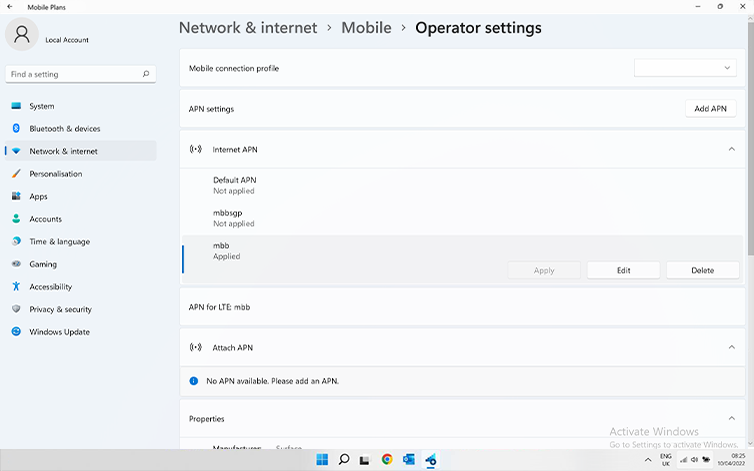This screenshot has width=754, height=471.
Task: Collapse the Internet APN section
Action: 731,149
